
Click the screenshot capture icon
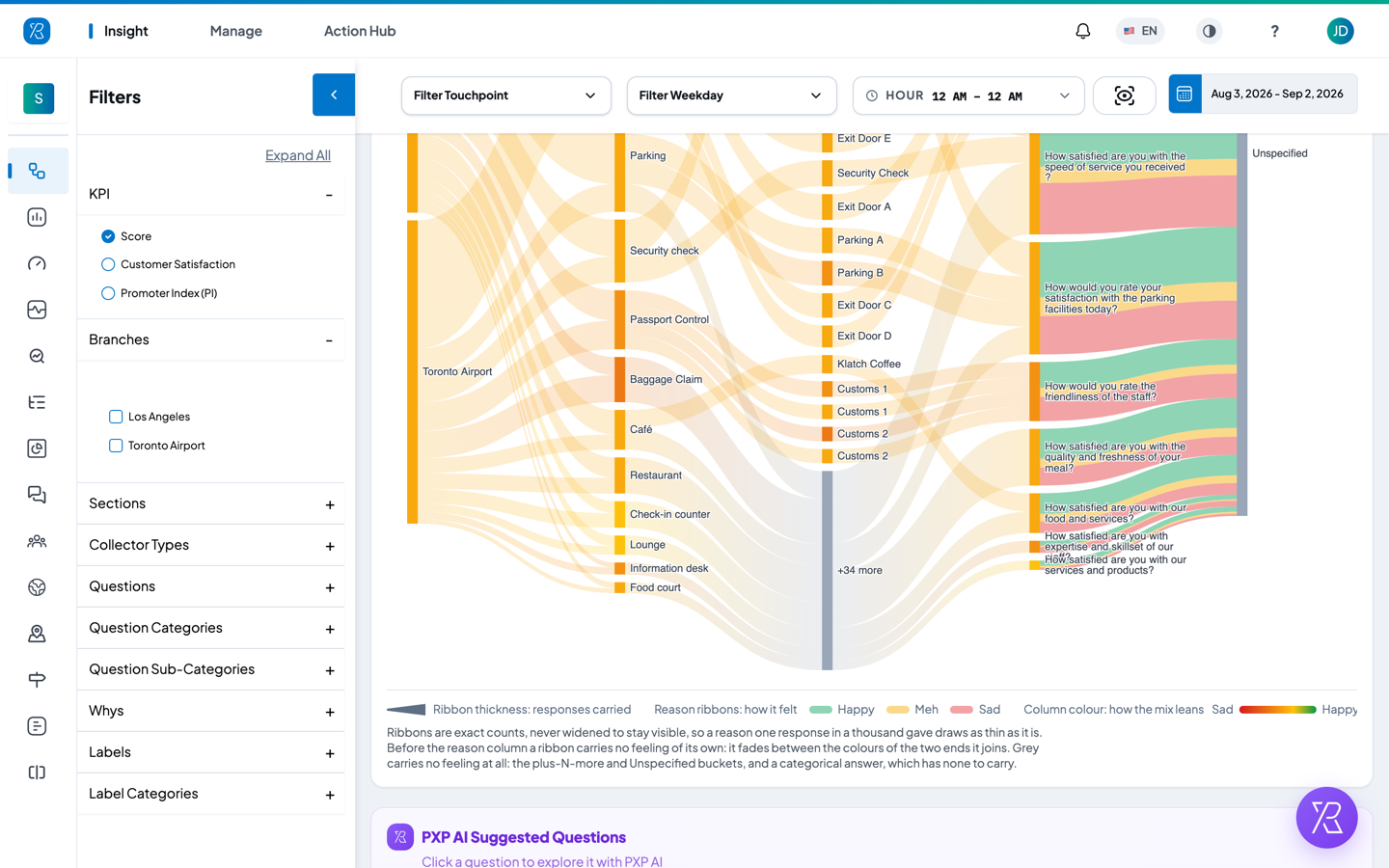pyautogui.click(x=1125, y=95)
